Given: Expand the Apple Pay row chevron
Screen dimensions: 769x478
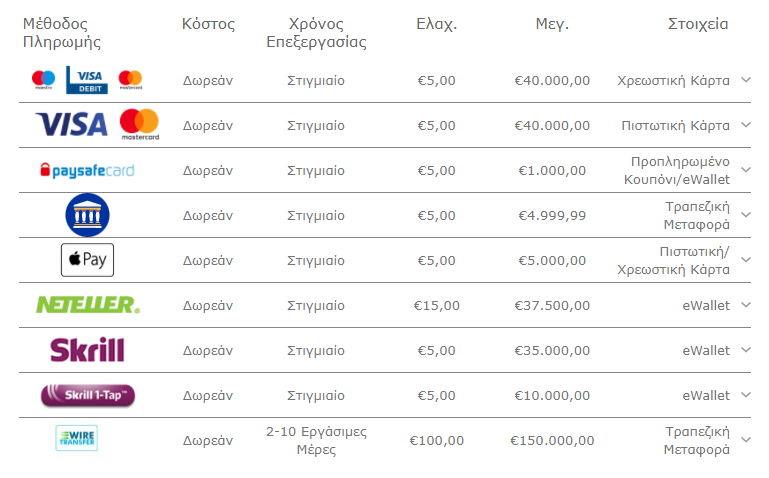Looking at the screenshot, I should pos(746,260).
